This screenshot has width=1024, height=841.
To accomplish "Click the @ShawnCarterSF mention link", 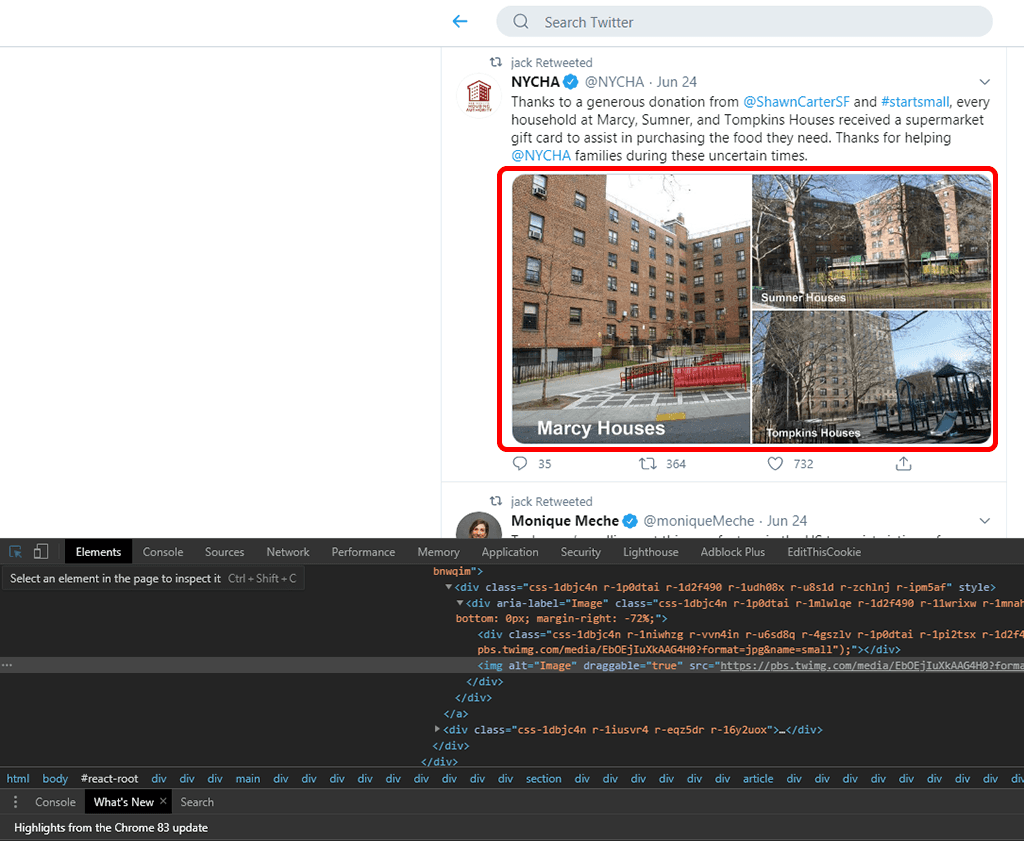I will click(796, 102).
